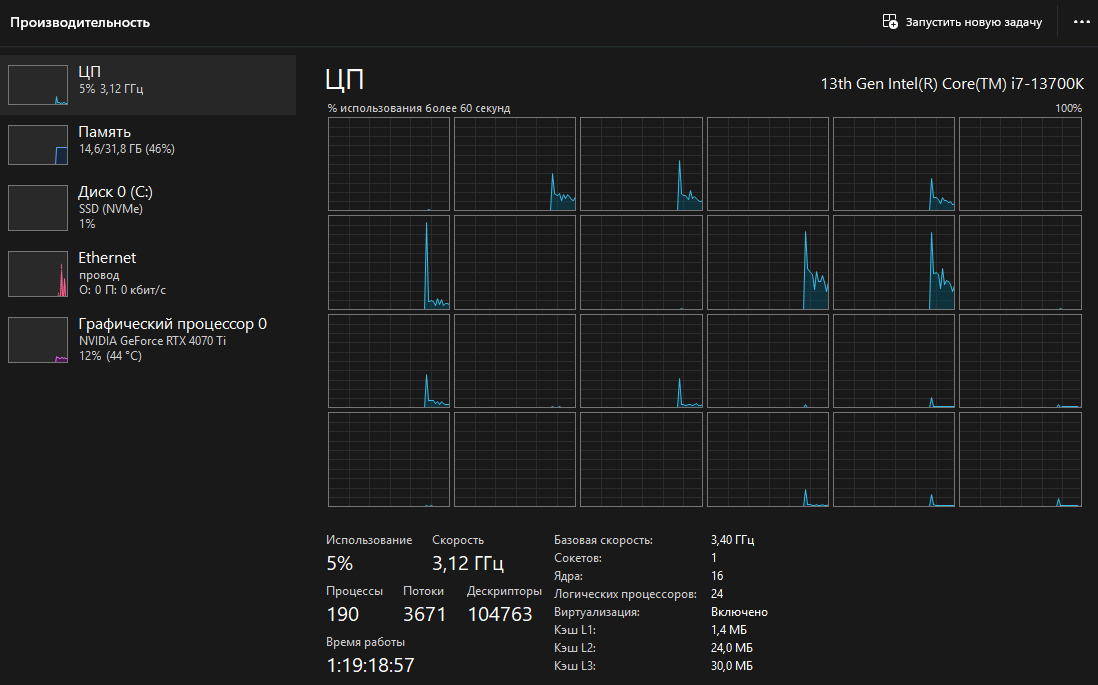The image size is (1098, 685).
Task: Click the Производительность page title
Action: [80, 22]
